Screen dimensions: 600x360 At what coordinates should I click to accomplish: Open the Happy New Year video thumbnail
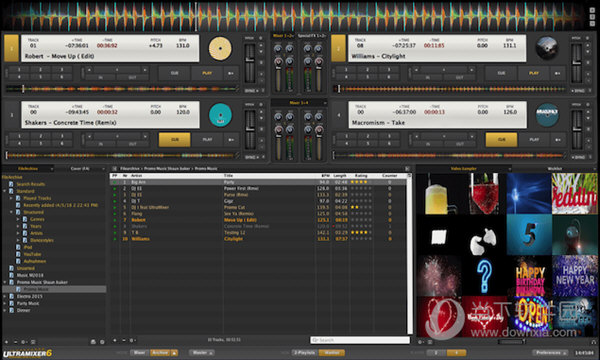click(x=575, y=275)
